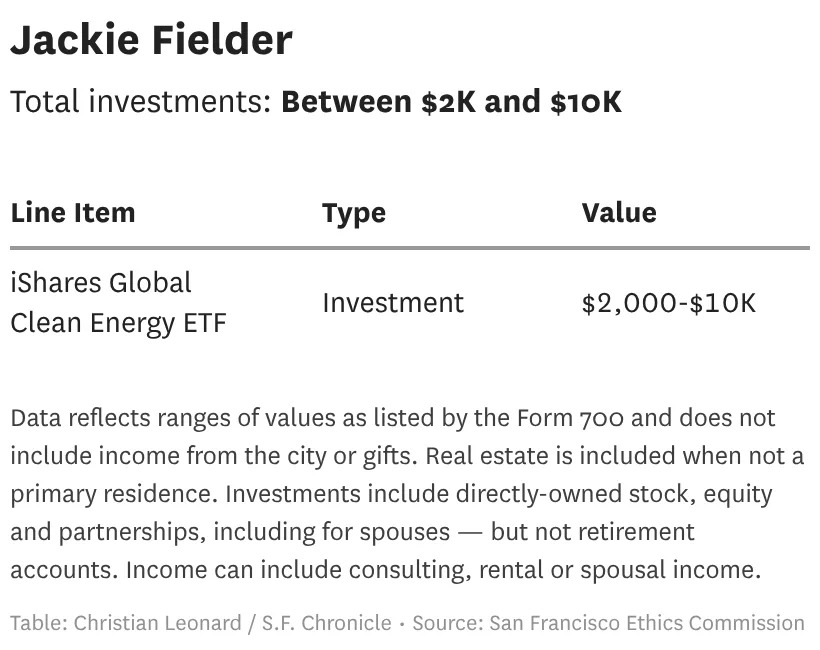
Task: Open the San Francisco Ethics Commission source
Action: coord(646,623)
